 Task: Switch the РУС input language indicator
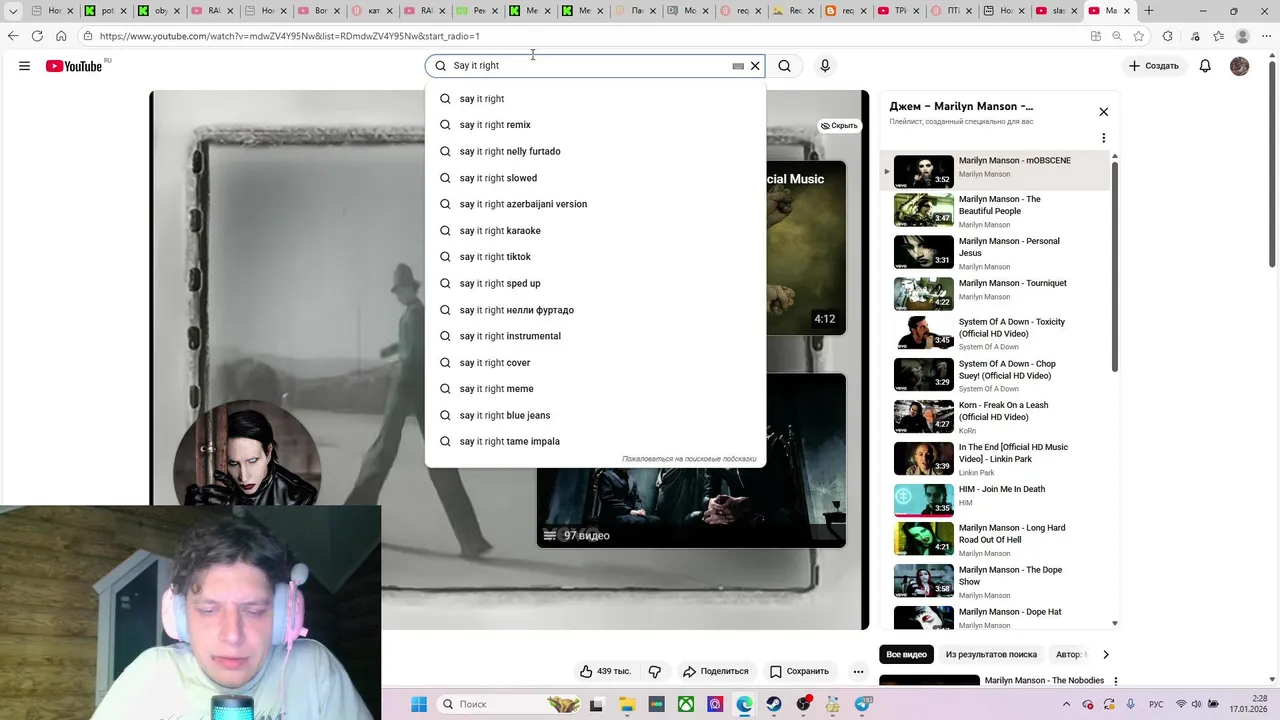1156,704
